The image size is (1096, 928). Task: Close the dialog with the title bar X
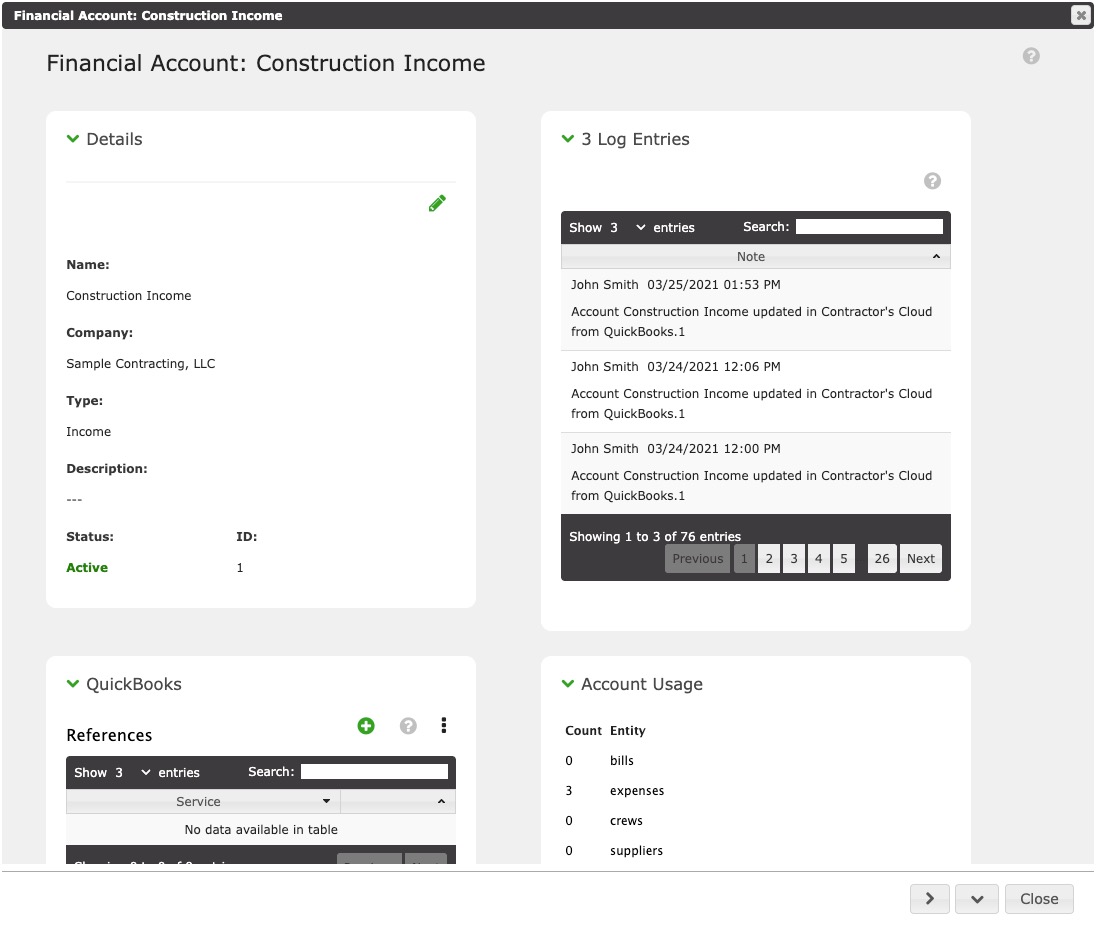pyautogui.click(x=1081, y=15)
